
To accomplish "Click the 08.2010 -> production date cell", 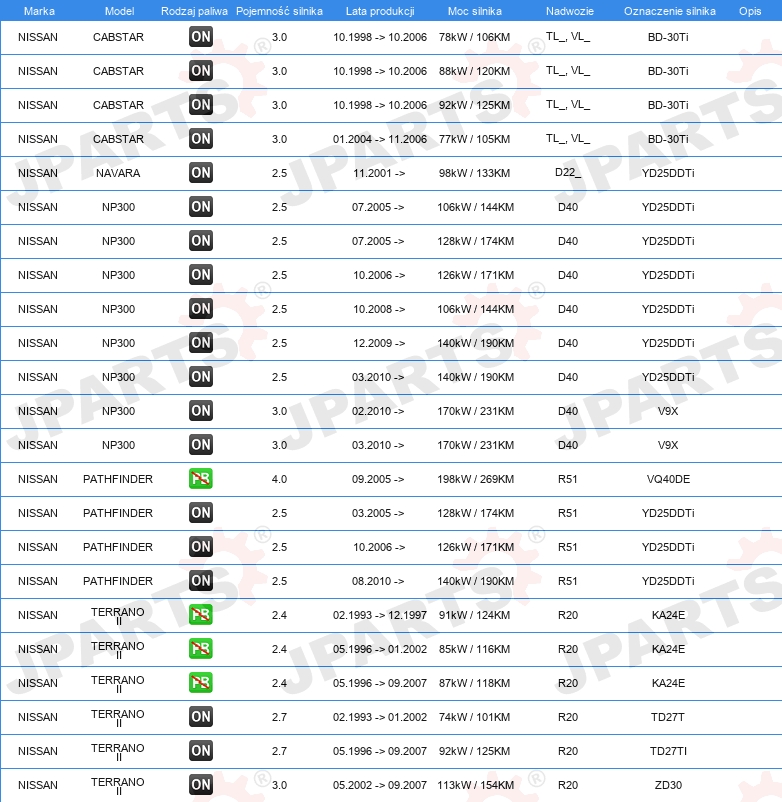I will point(378,581).
